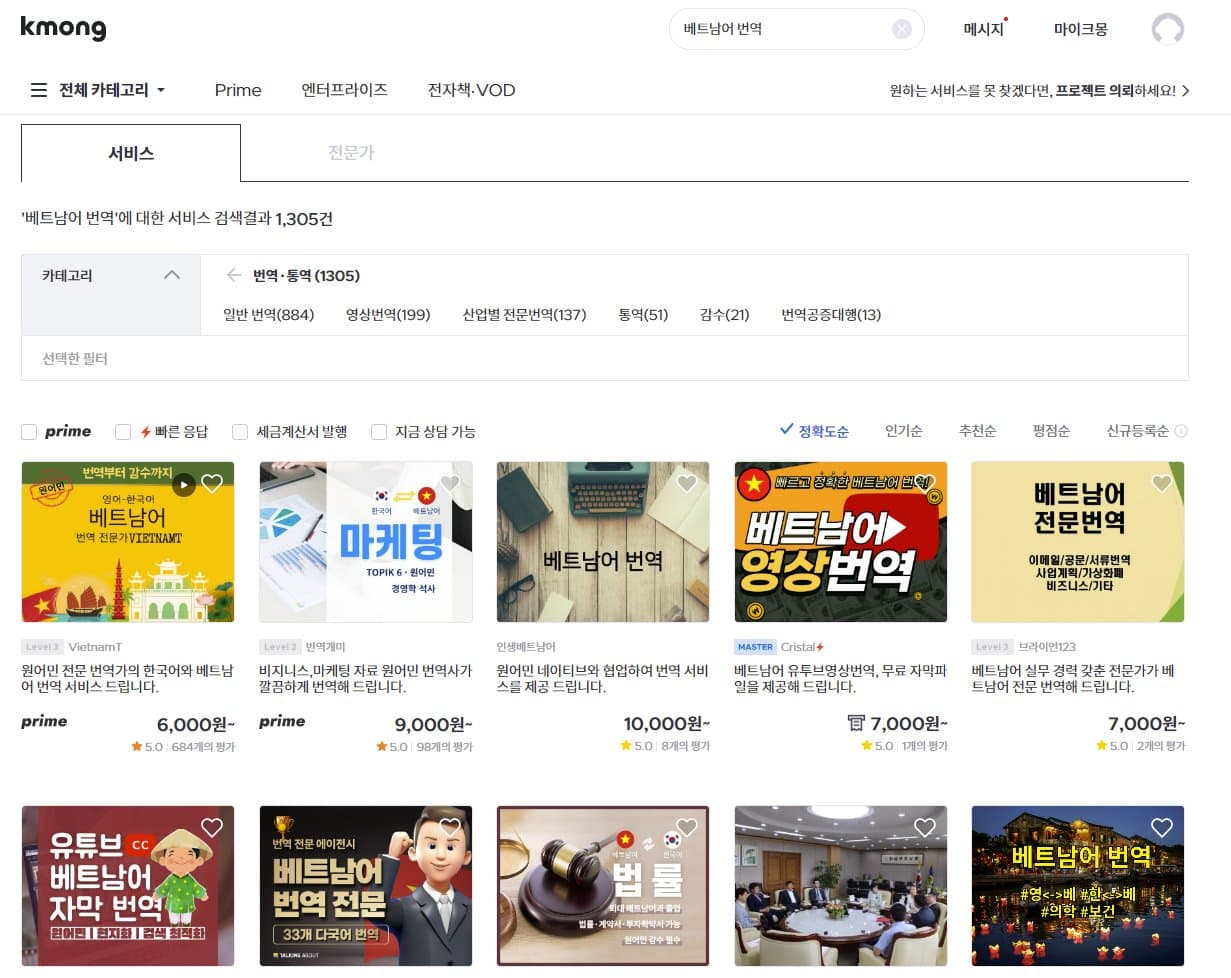Sort results by 인기순

[x=903, y=432]
